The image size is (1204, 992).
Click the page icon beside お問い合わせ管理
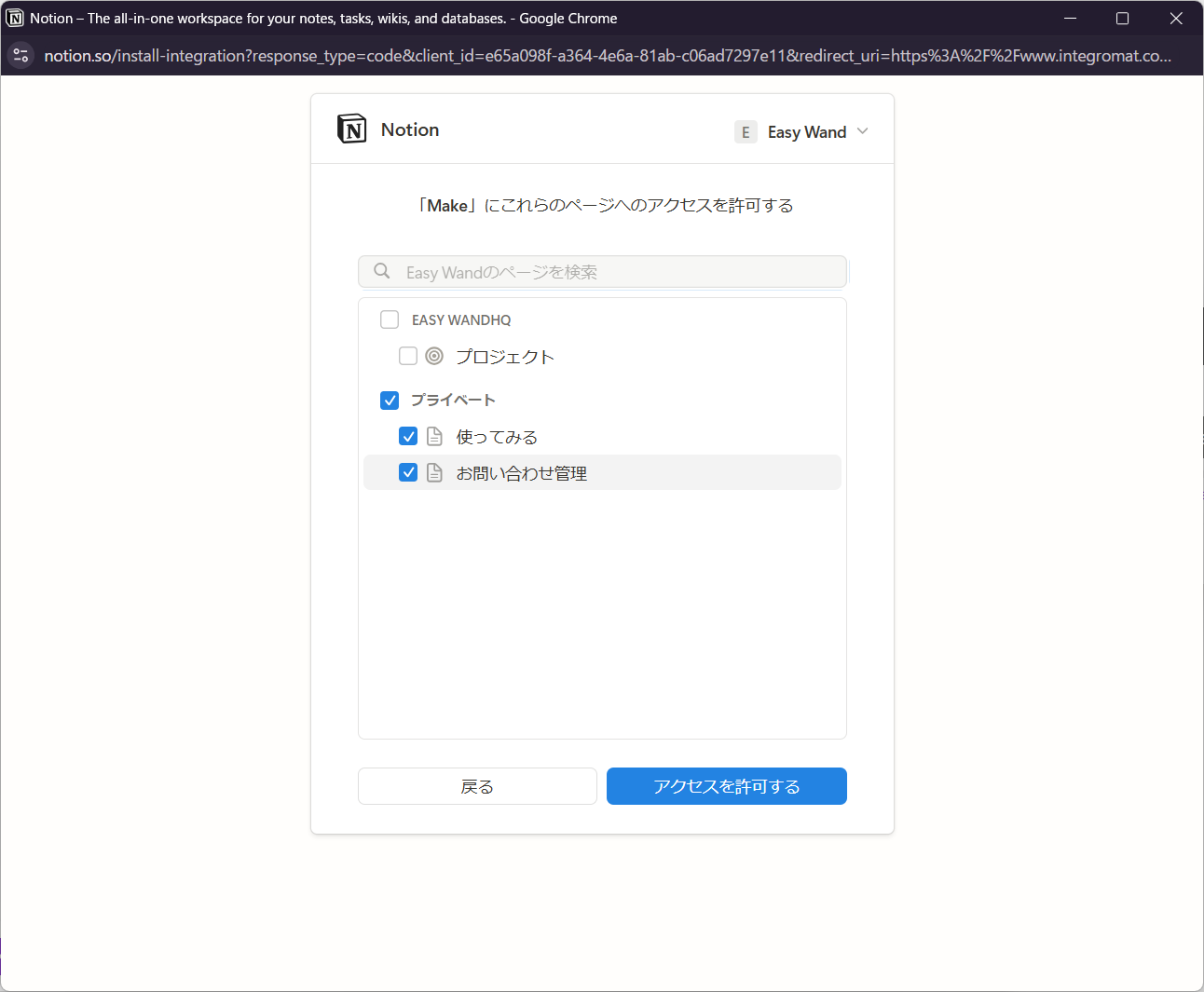(434, 472)
